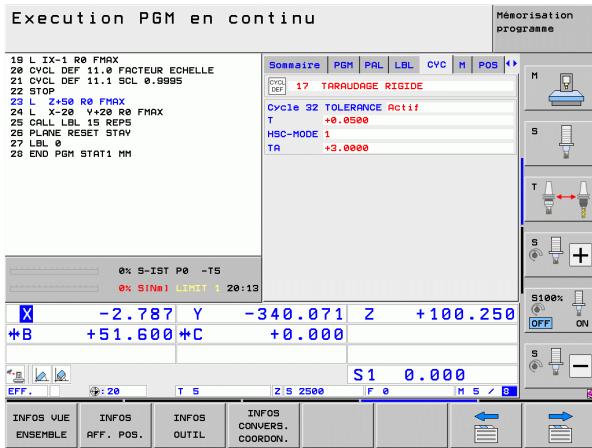Select the CYC tab
The image size is (592, 448).
pos(436,65)
